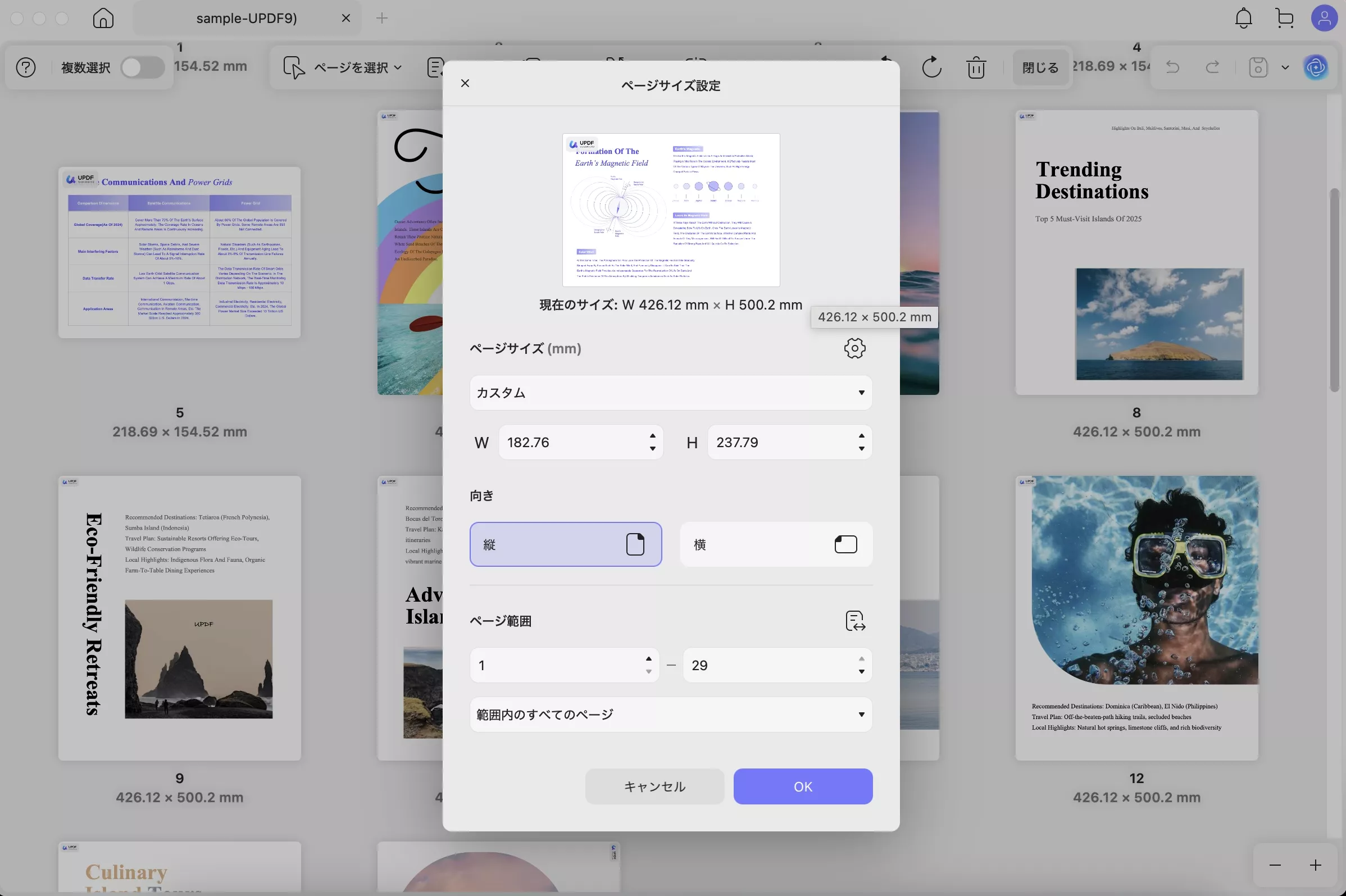The height and width of the screenshot is (896, 1346).
Task: Confirm with the OK button
Action: pyautogui.click(x=802, y=786)
